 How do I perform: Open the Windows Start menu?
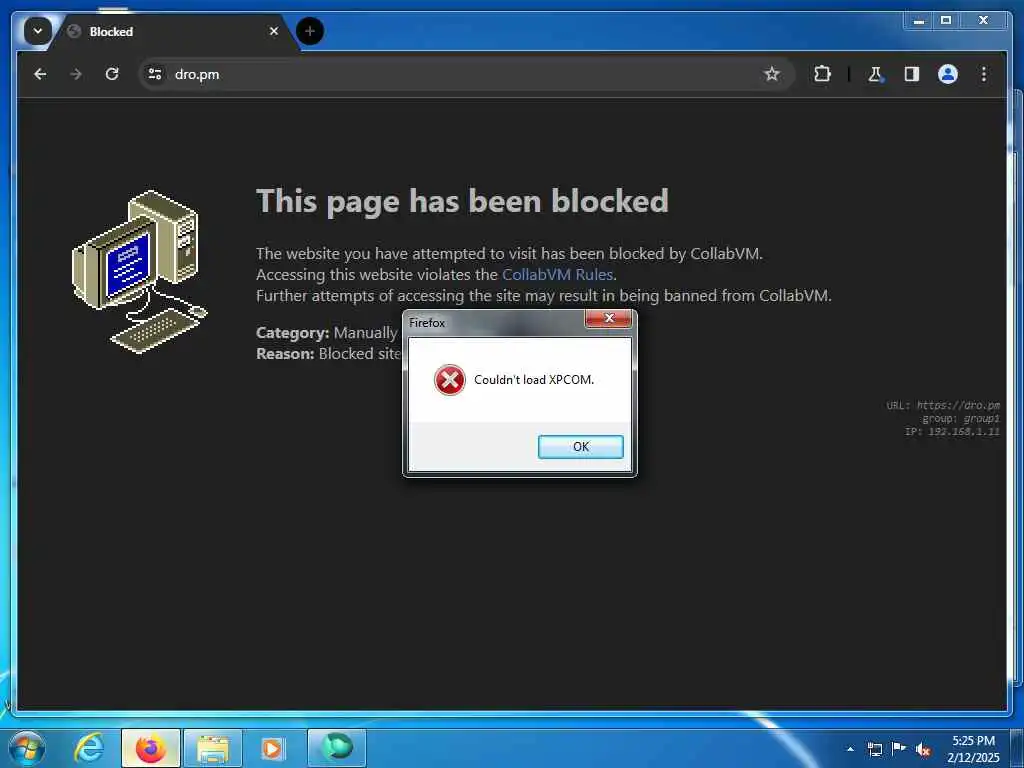point(26,748)
